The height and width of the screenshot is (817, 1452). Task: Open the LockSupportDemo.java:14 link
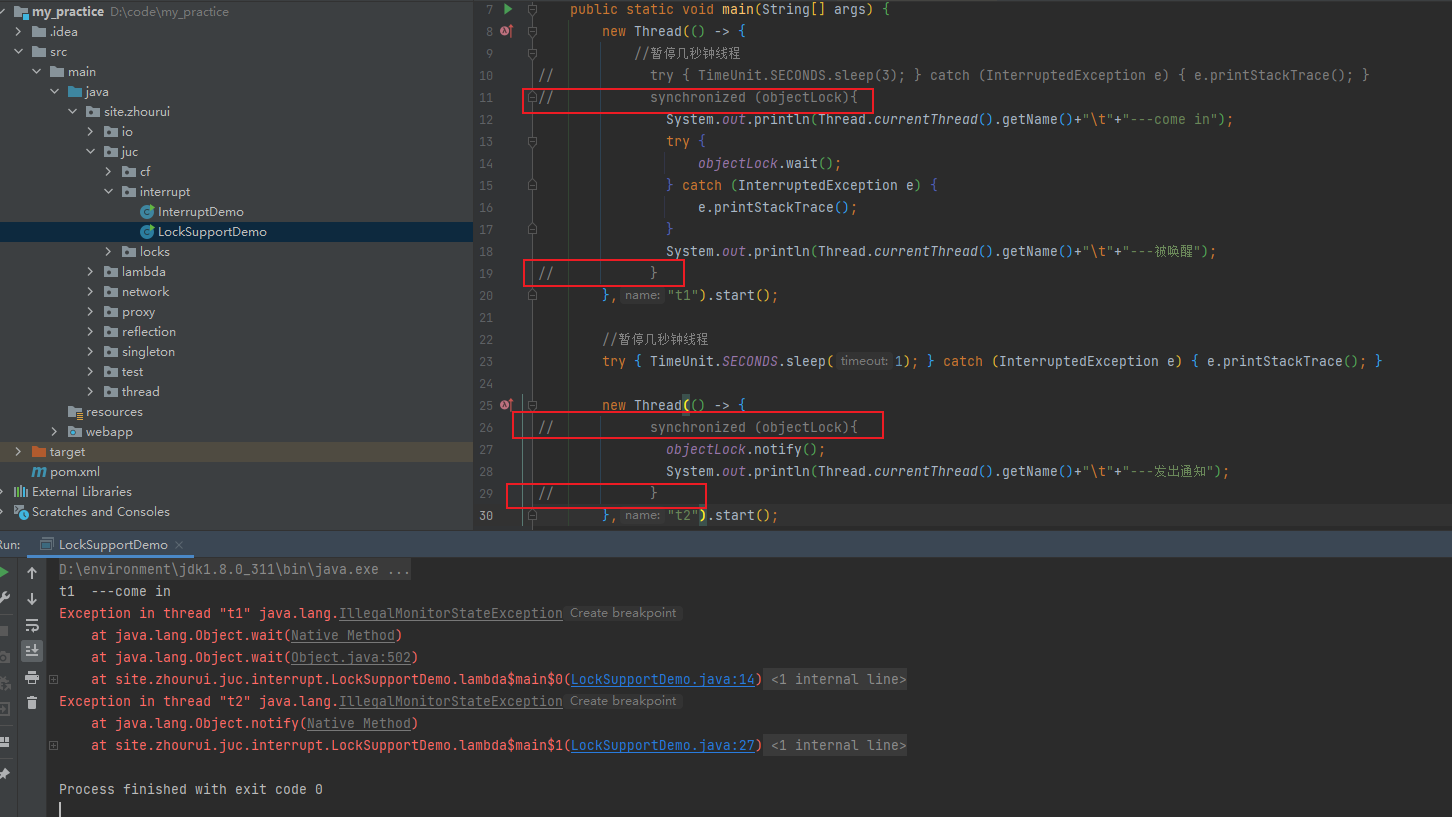[663, 680]
